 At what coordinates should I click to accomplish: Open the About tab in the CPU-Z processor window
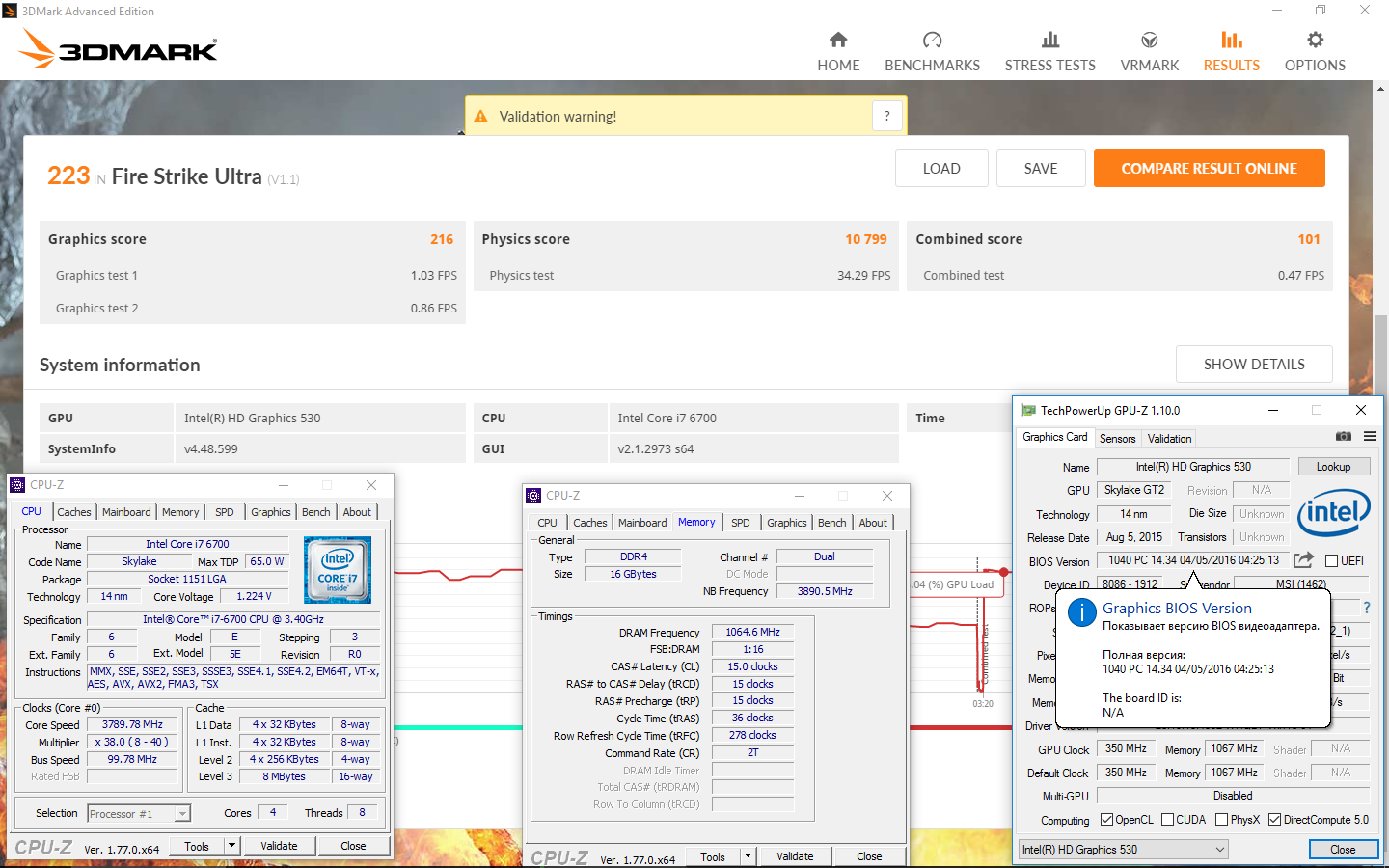coord(357,512)
